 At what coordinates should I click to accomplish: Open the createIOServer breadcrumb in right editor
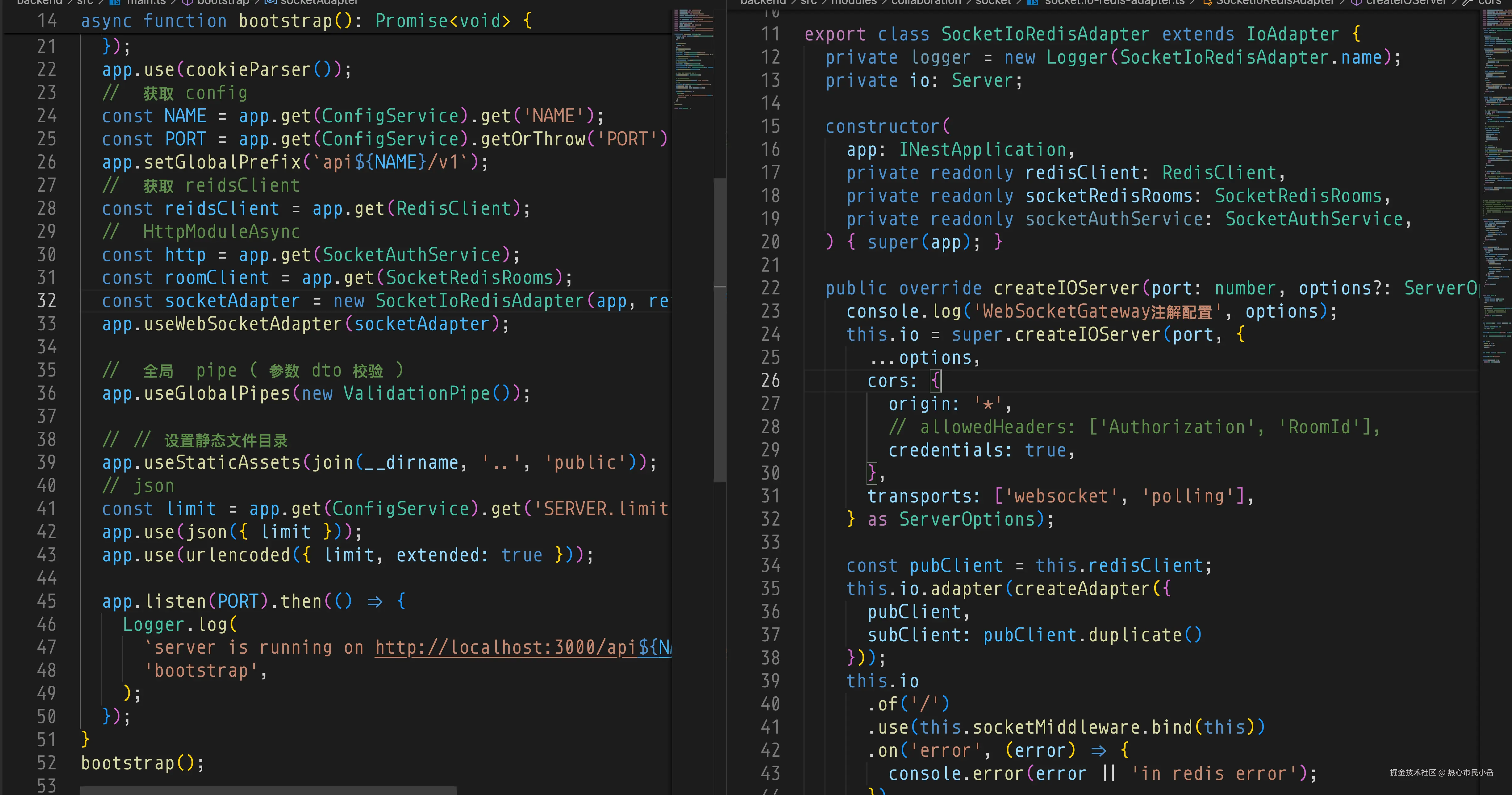(1406, 2)
